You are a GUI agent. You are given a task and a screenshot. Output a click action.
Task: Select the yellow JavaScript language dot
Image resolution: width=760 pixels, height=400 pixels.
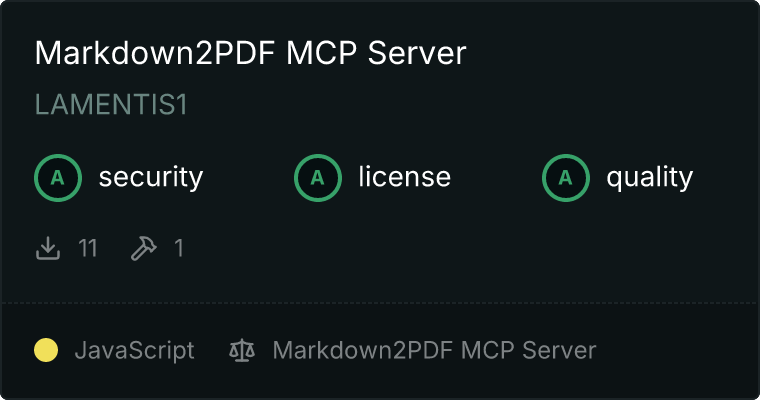click(x=46, y=350)
